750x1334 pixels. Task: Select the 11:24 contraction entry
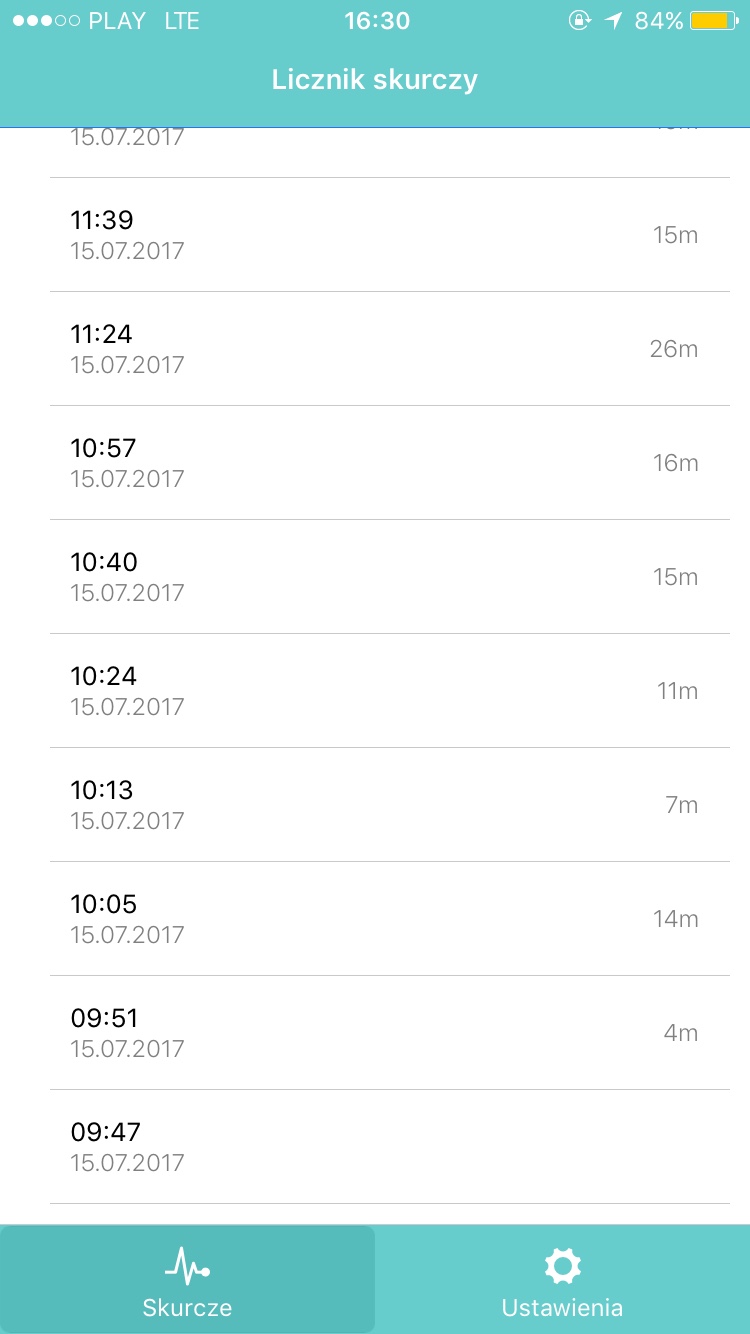[390, 349]
